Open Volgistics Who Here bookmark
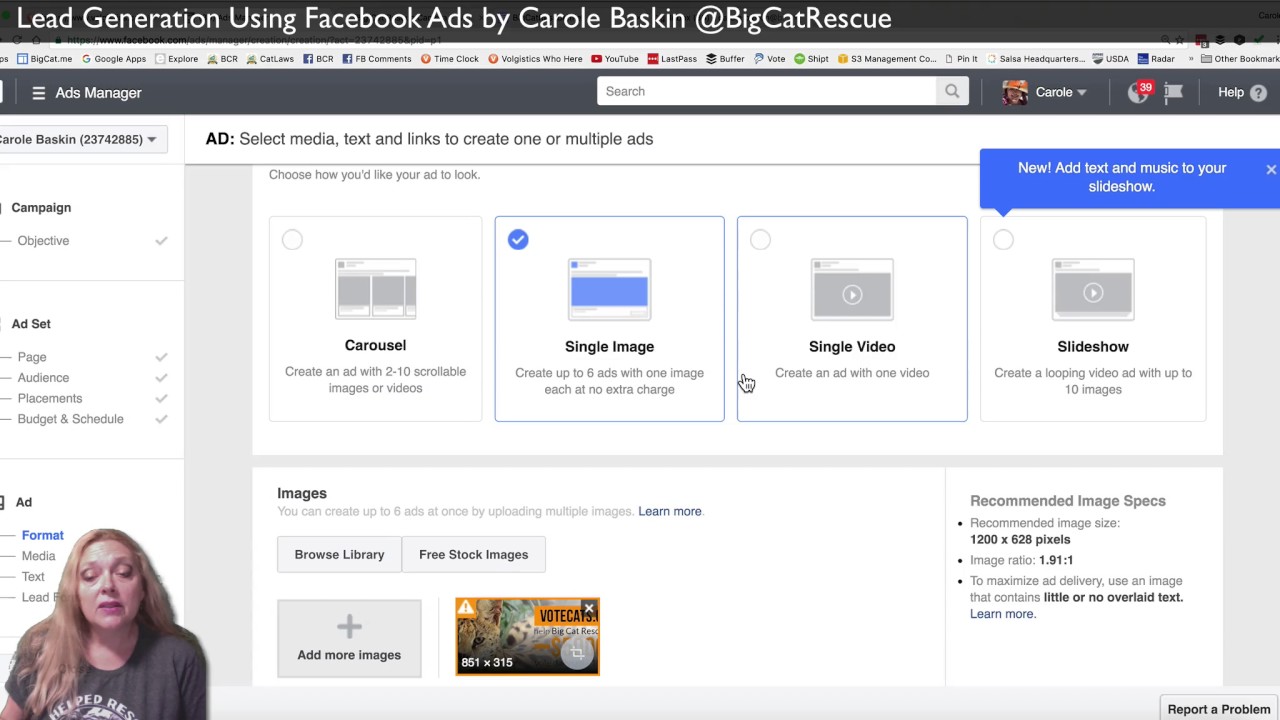The image size is (1280, 720). coord(535,59)
